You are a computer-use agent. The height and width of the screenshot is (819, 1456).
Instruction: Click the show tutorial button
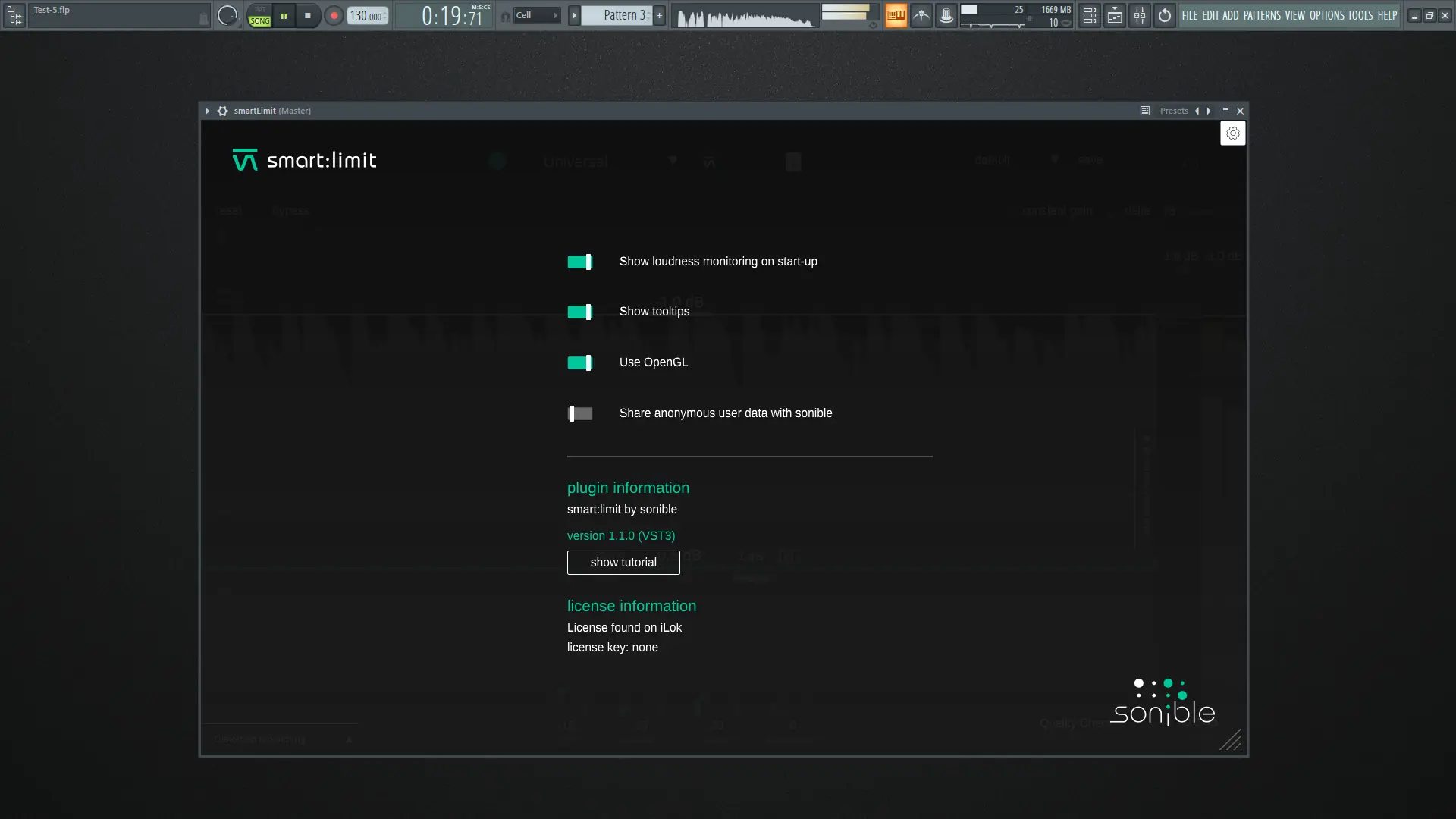623,563
